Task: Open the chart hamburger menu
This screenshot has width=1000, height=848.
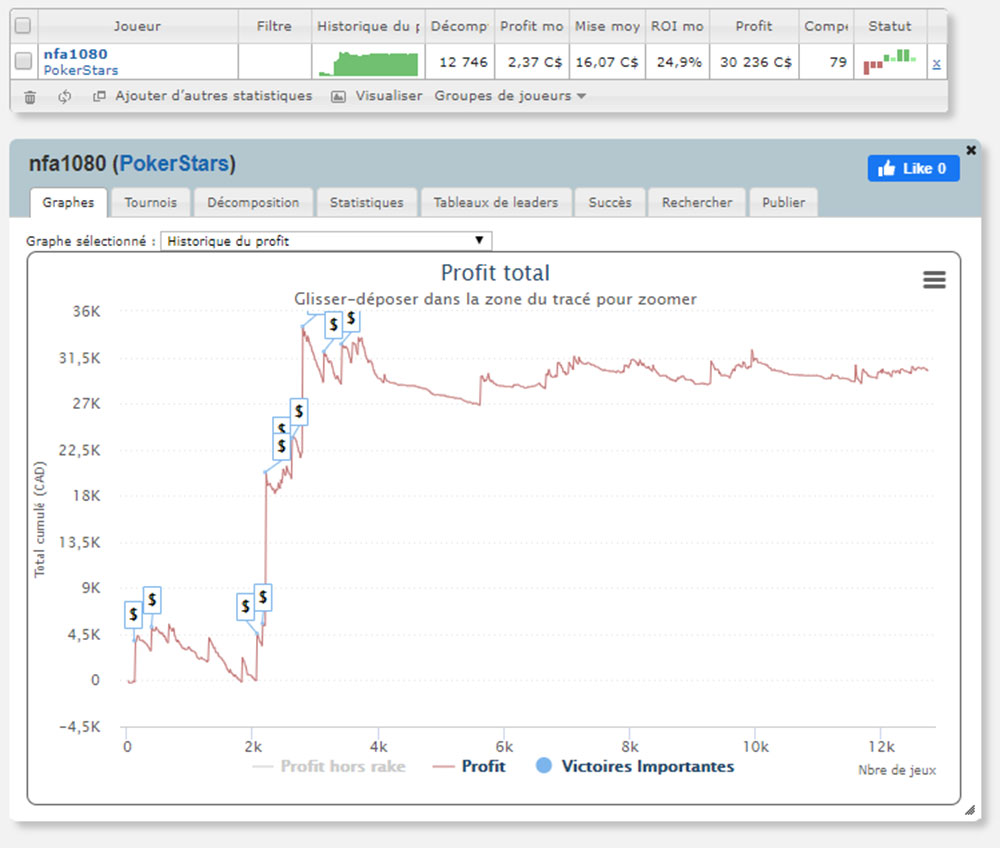Action: 934,280
